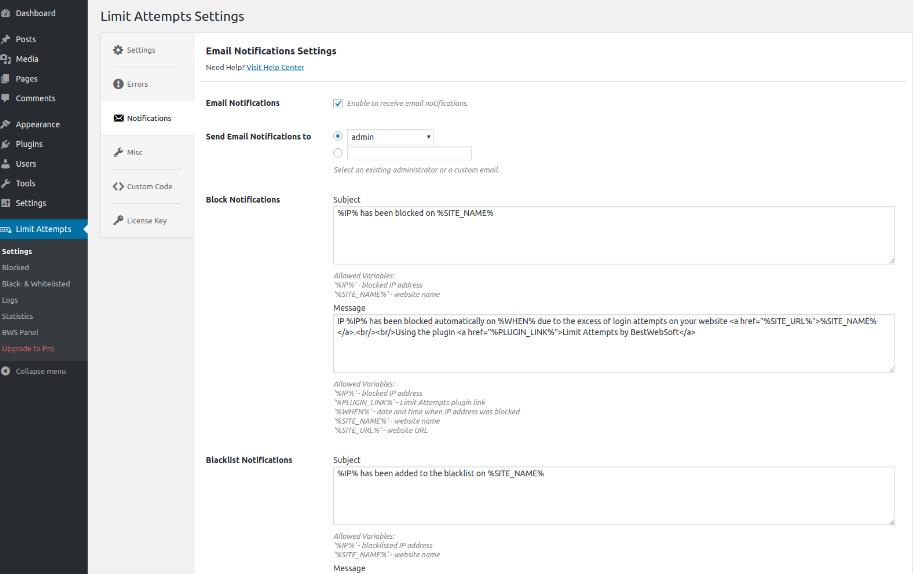This screenshot has height=574, width=913.
Task: Click the Errors tab warning icon
Action: [118, 84]
